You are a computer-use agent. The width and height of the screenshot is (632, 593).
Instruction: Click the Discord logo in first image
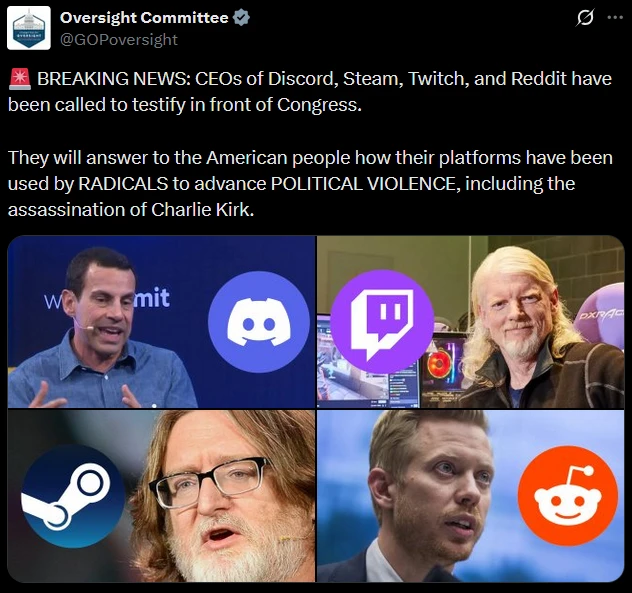[259, 322]
